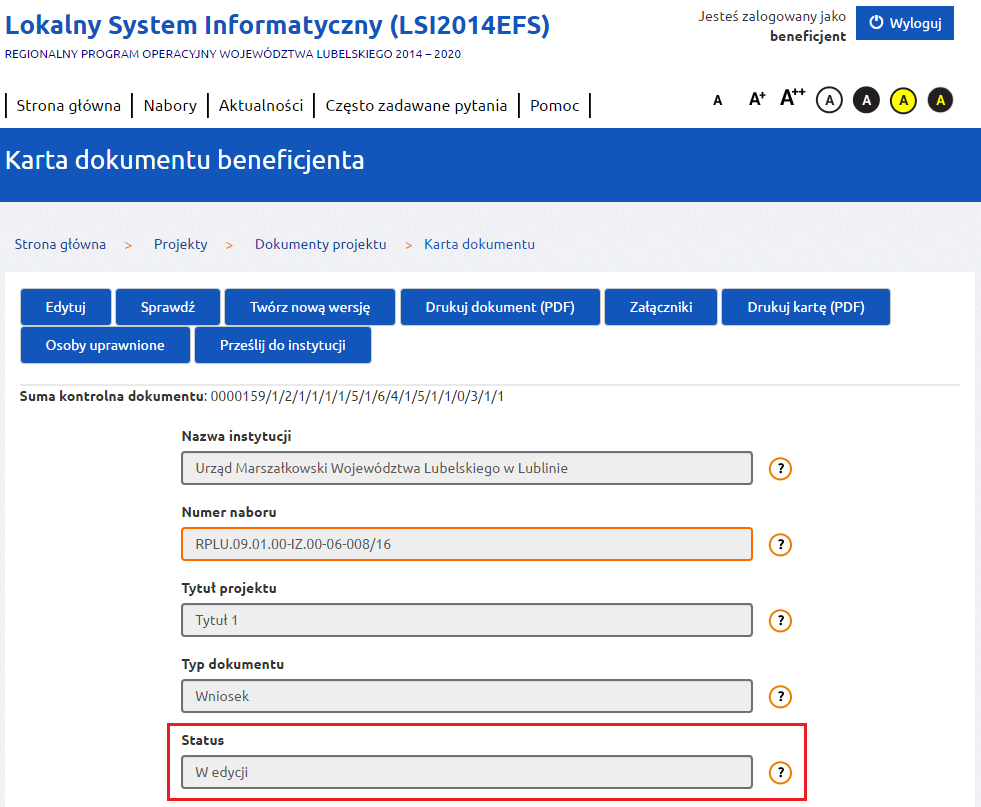Click Lokalny System Informatyczny title

[x=277, y=26]
